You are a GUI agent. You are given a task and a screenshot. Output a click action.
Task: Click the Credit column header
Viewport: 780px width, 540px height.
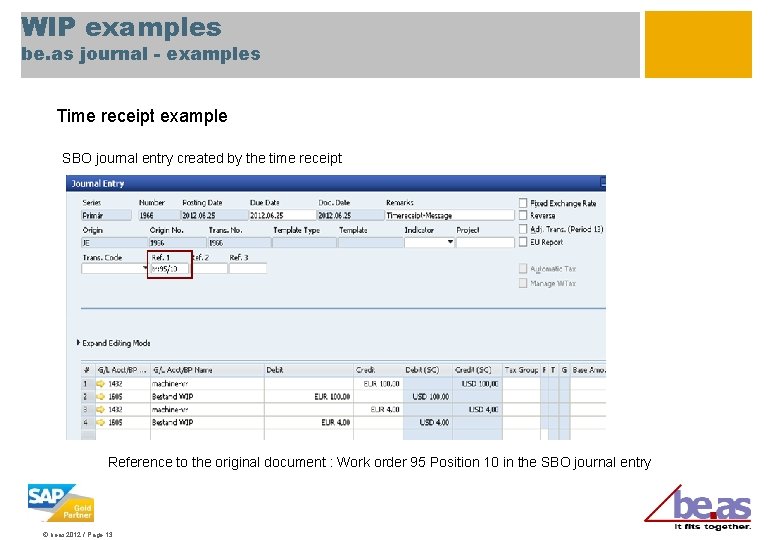point(378,370)
